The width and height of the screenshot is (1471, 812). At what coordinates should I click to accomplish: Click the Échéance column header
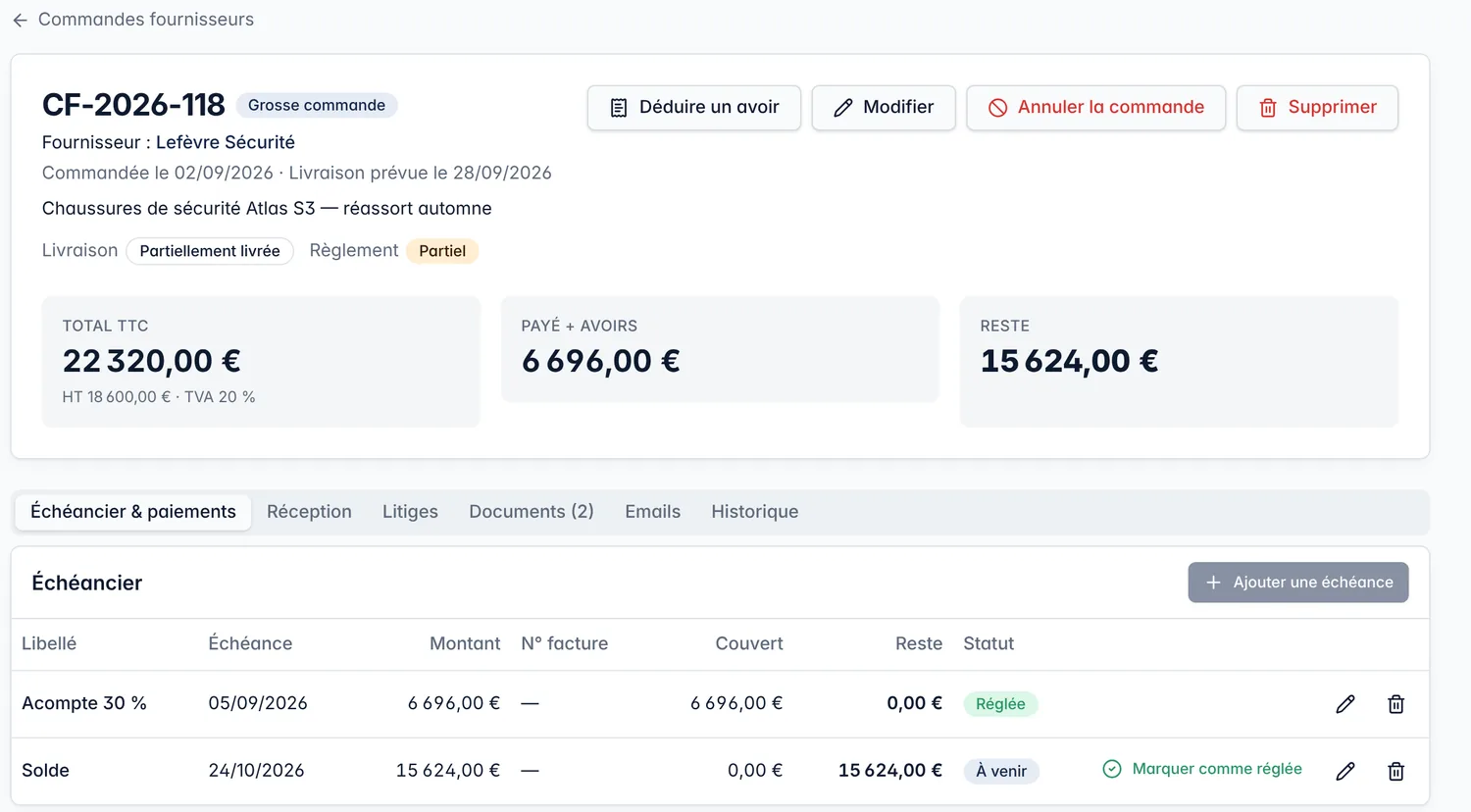(x=250, y=643)
